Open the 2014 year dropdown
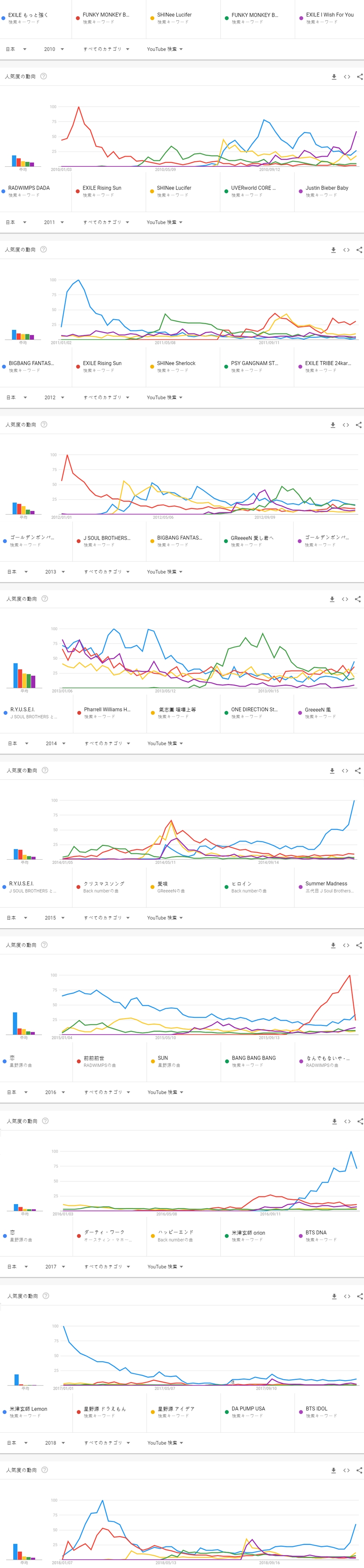 coord(56,744)
